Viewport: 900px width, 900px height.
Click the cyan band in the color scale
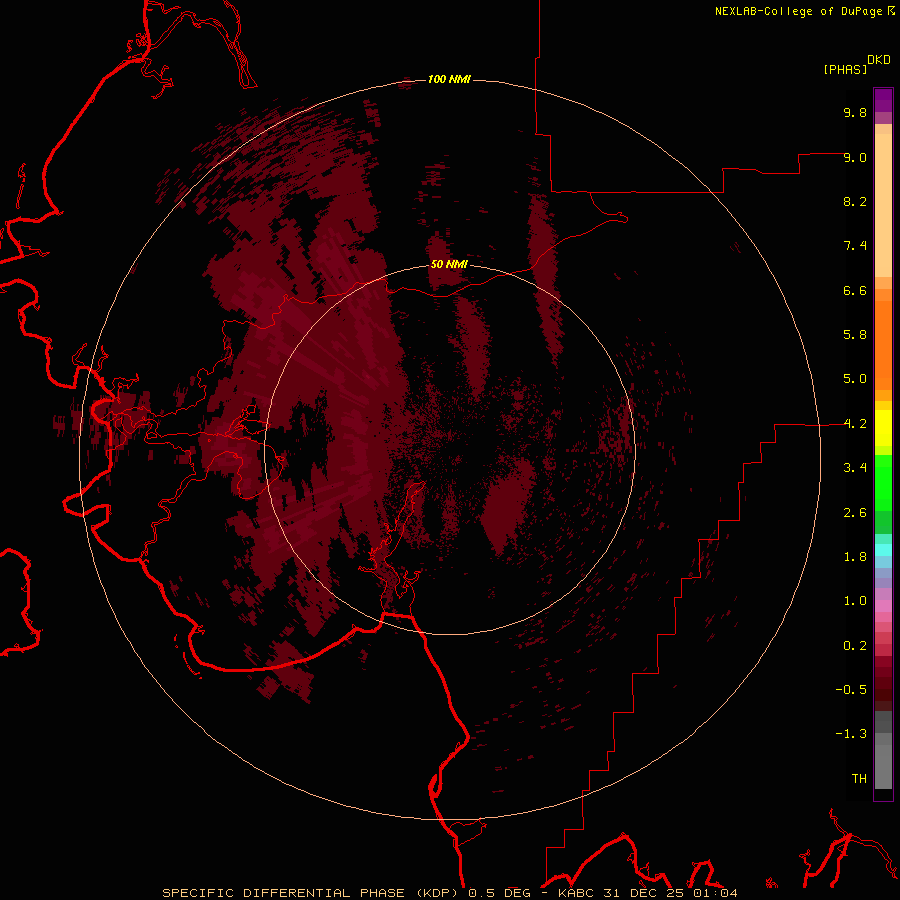[883, 550]
